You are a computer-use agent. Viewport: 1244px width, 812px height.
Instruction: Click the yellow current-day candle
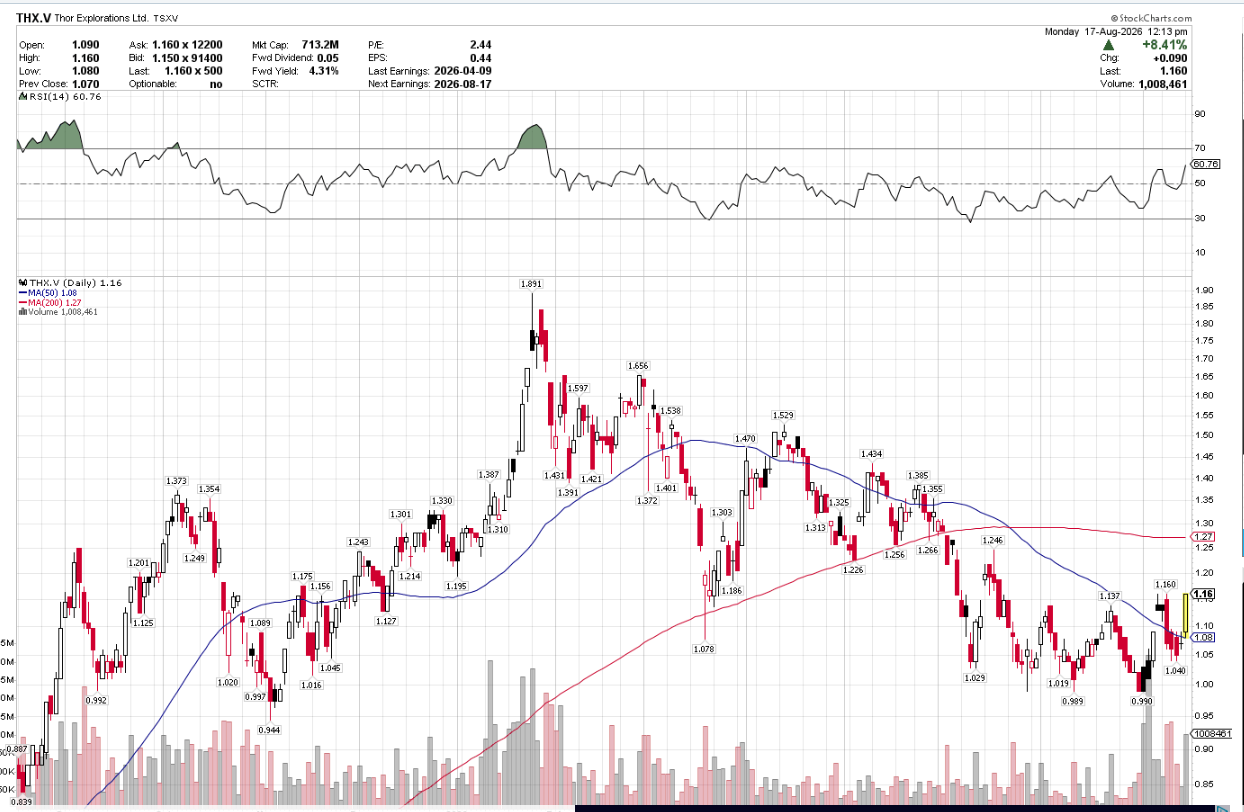tap(1185, 615)
